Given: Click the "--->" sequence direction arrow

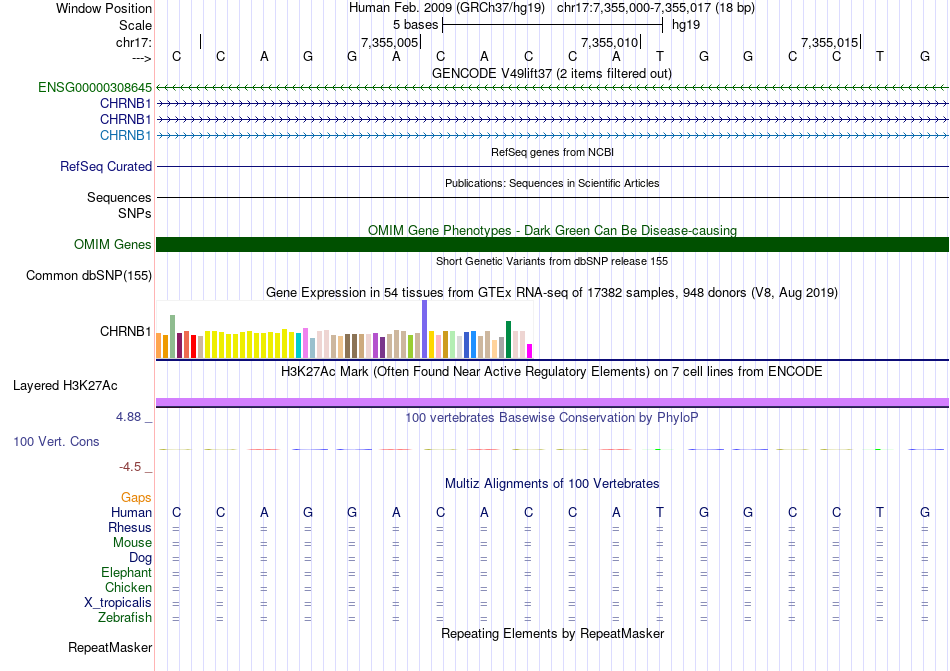Looking at the screenshot, I should (142, 58).
